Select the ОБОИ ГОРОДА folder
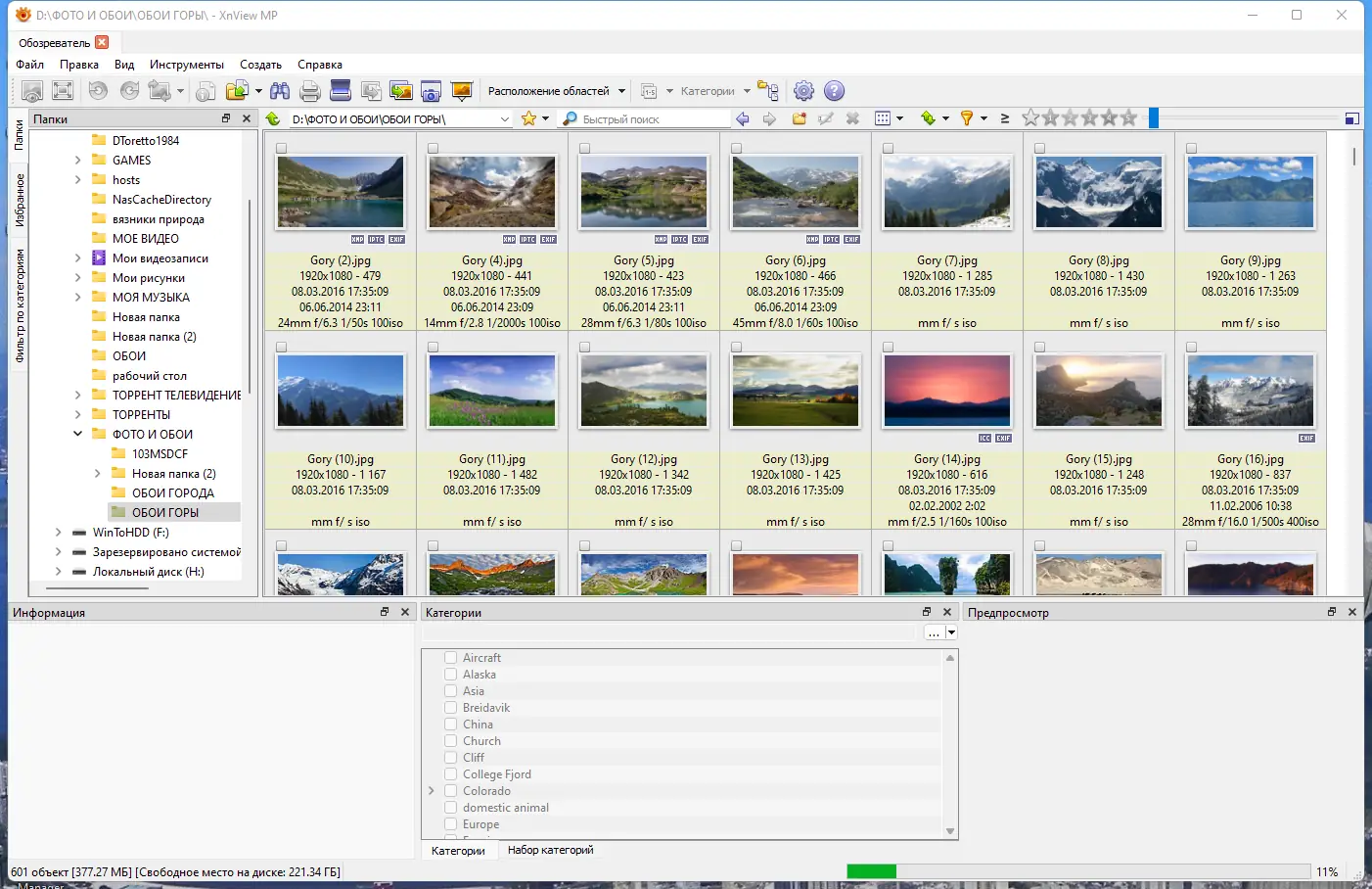Image resolution: width=1372 pixels, height=889 pixels. [172, 493]
